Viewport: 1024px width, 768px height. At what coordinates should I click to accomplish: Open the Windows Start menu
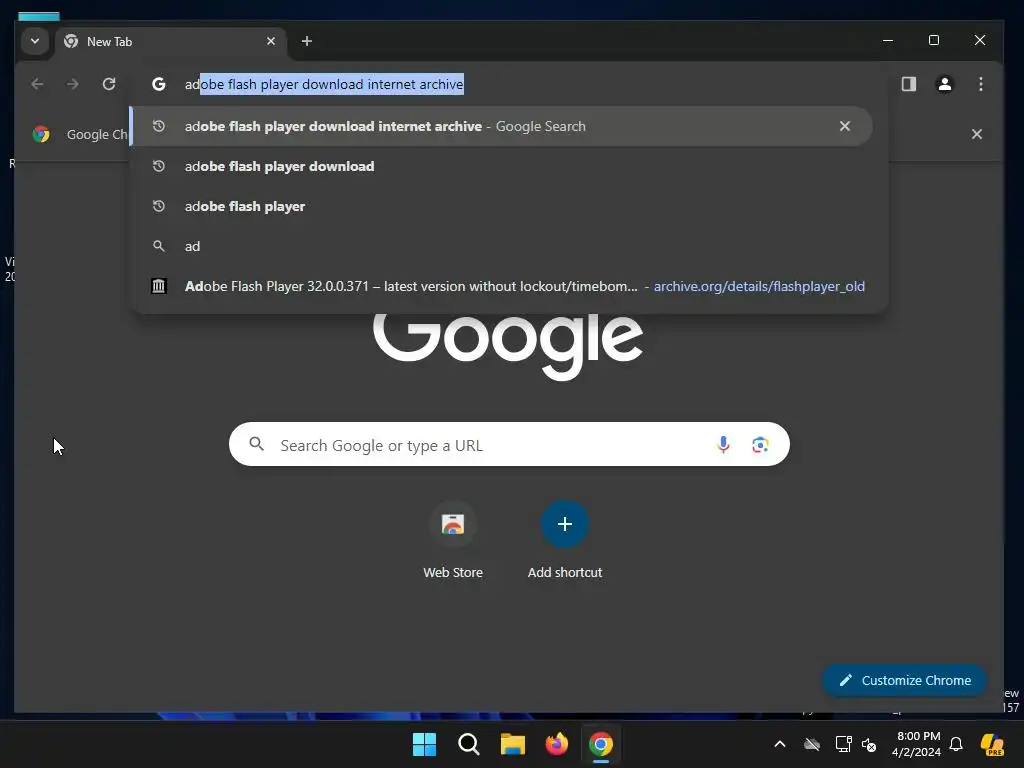[424, 744]
